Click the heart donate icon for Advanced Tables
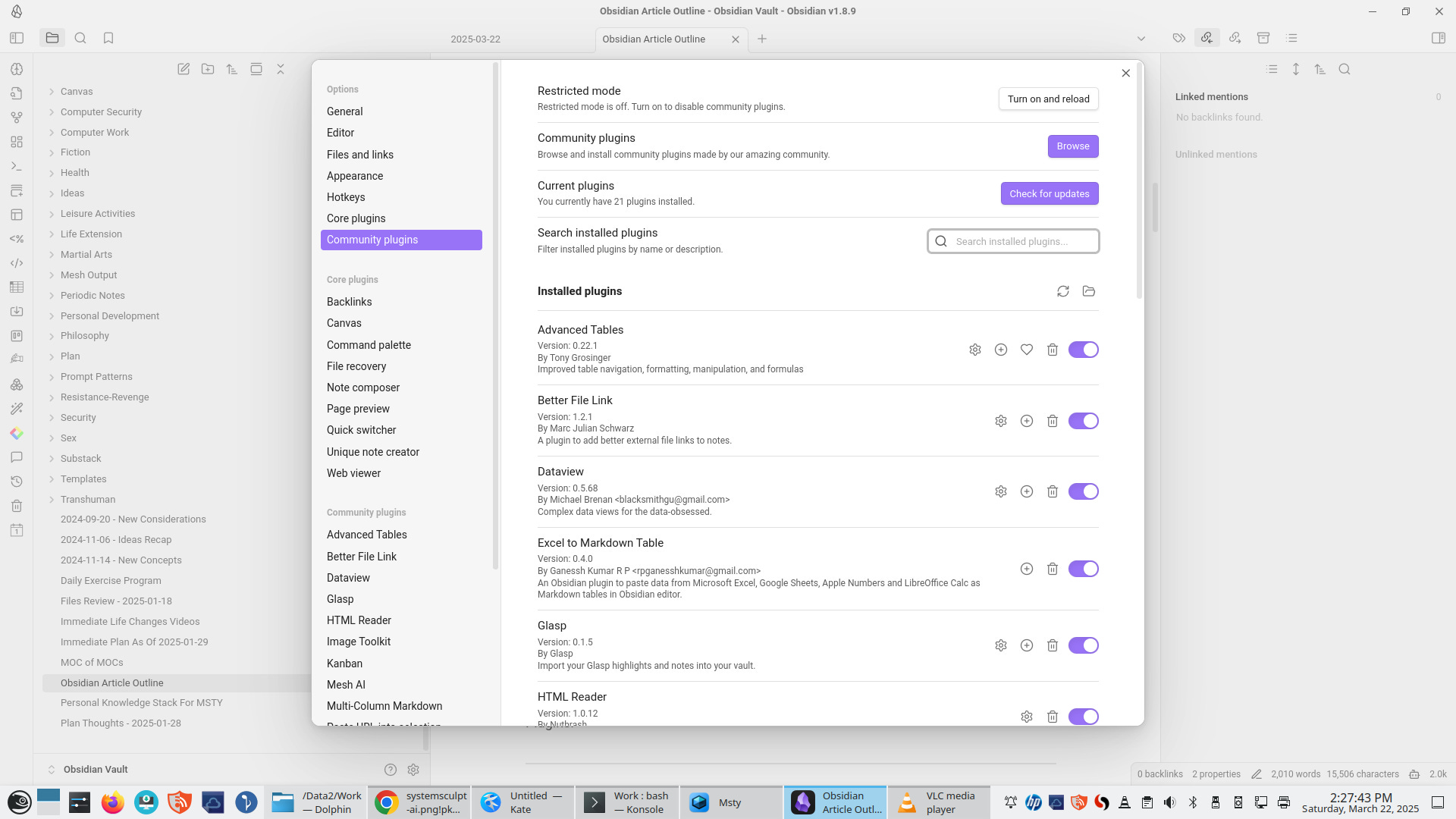 tap(1027, 350)
